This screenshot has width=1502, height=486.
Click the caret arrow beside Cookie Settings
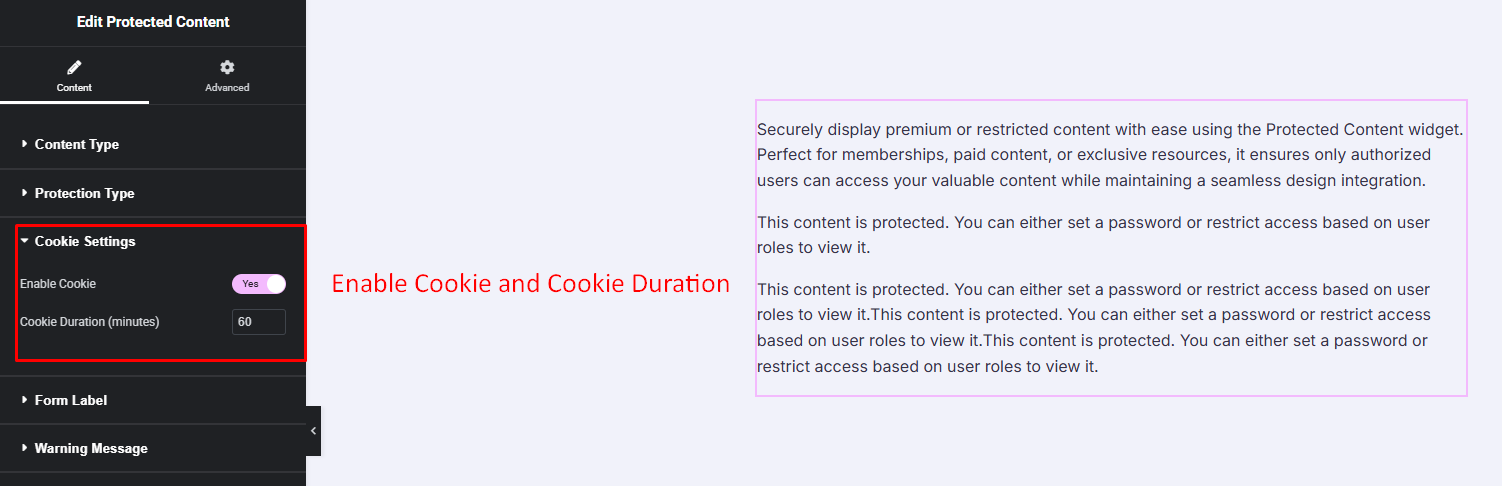[x=25, y=241]
